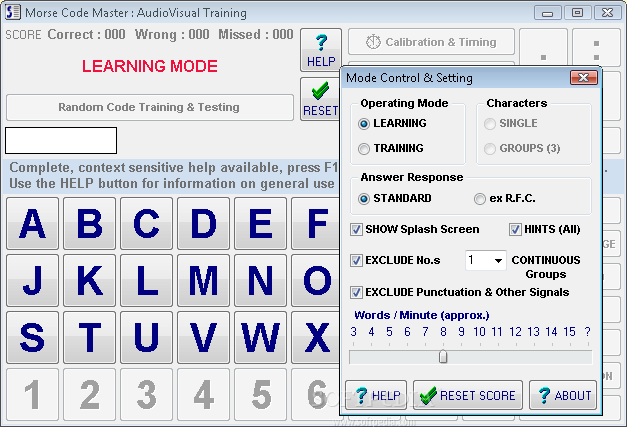Play the letter O key
This screenshot has width=627, height=427.
315,281
